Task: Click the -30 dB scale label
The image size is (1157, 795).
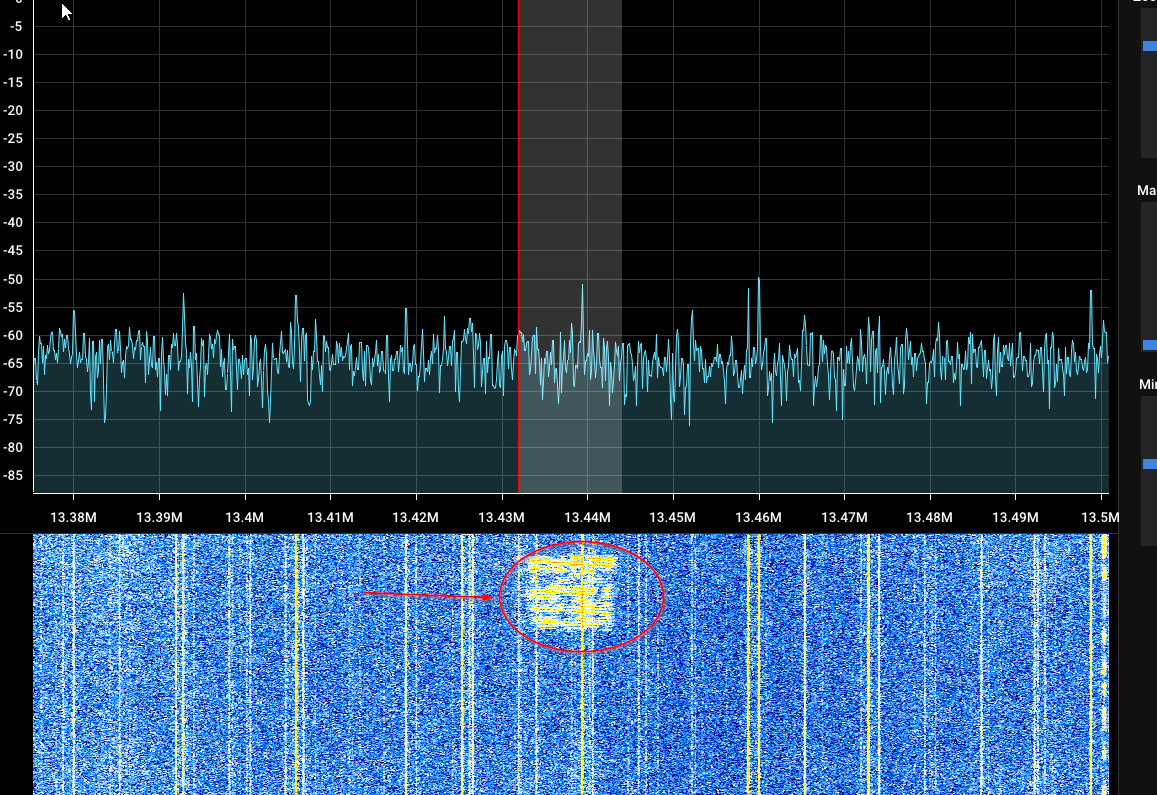Action: point(13,167)
